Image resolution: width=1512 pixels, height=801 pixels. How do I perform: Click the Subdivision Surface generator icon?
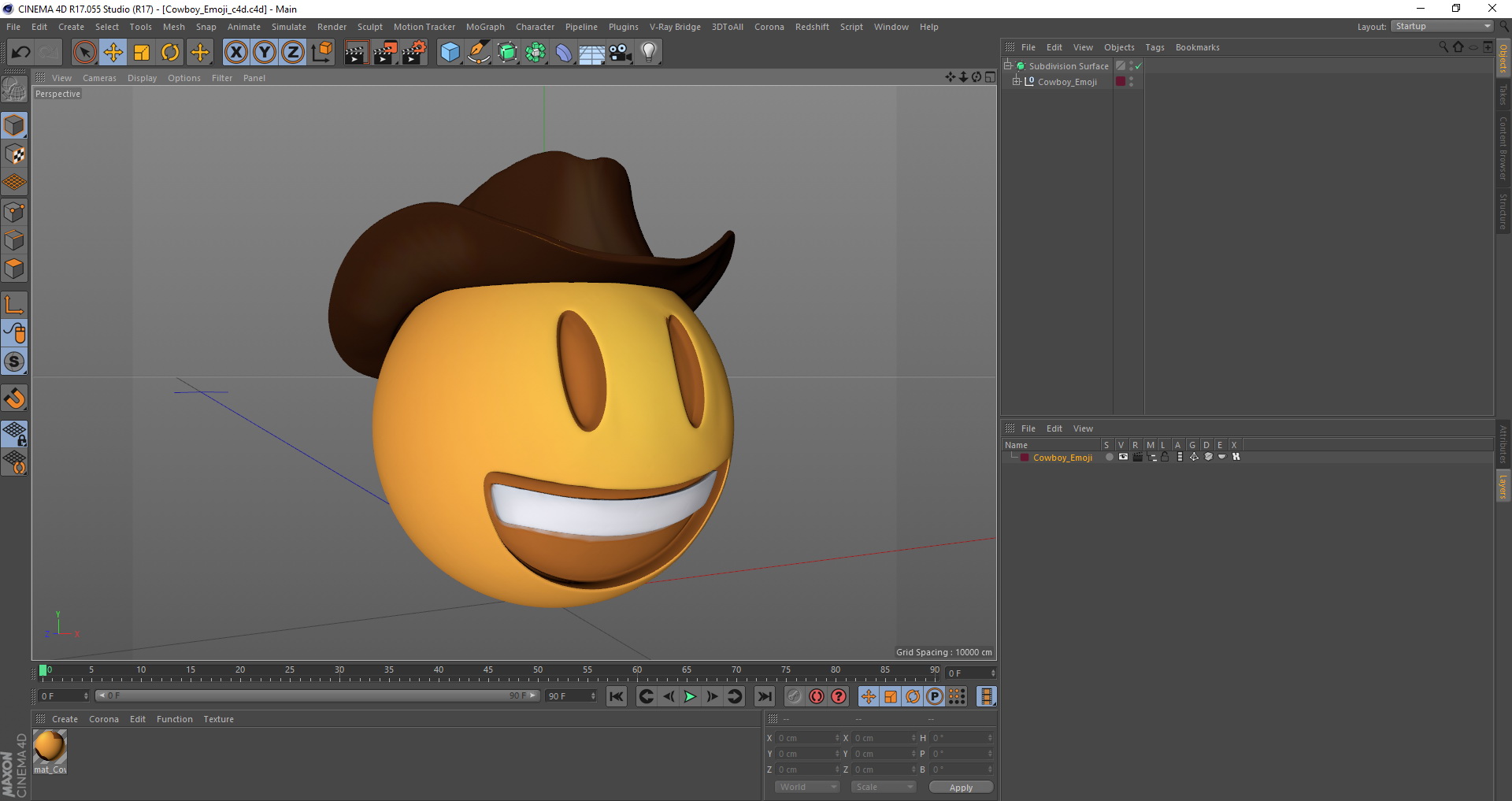pos(508,53)
